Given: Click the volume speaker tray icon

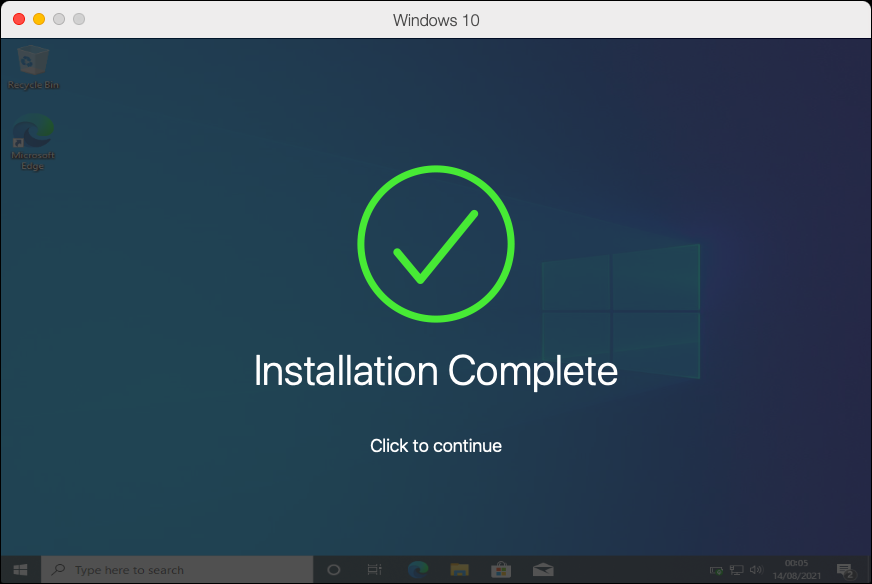Looking at the screenshot, I should (757, 569).
